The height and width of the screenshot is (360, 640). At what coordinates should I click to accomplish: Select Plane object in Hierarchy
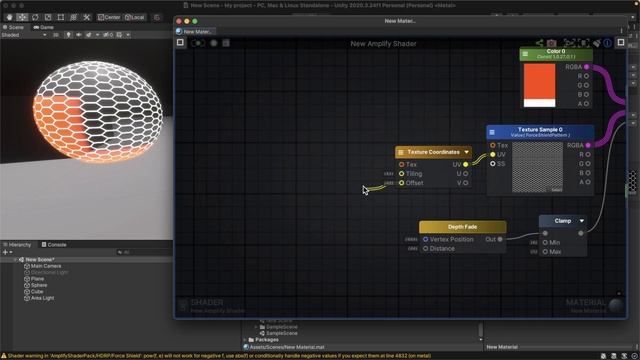click(x=34, y=279)
